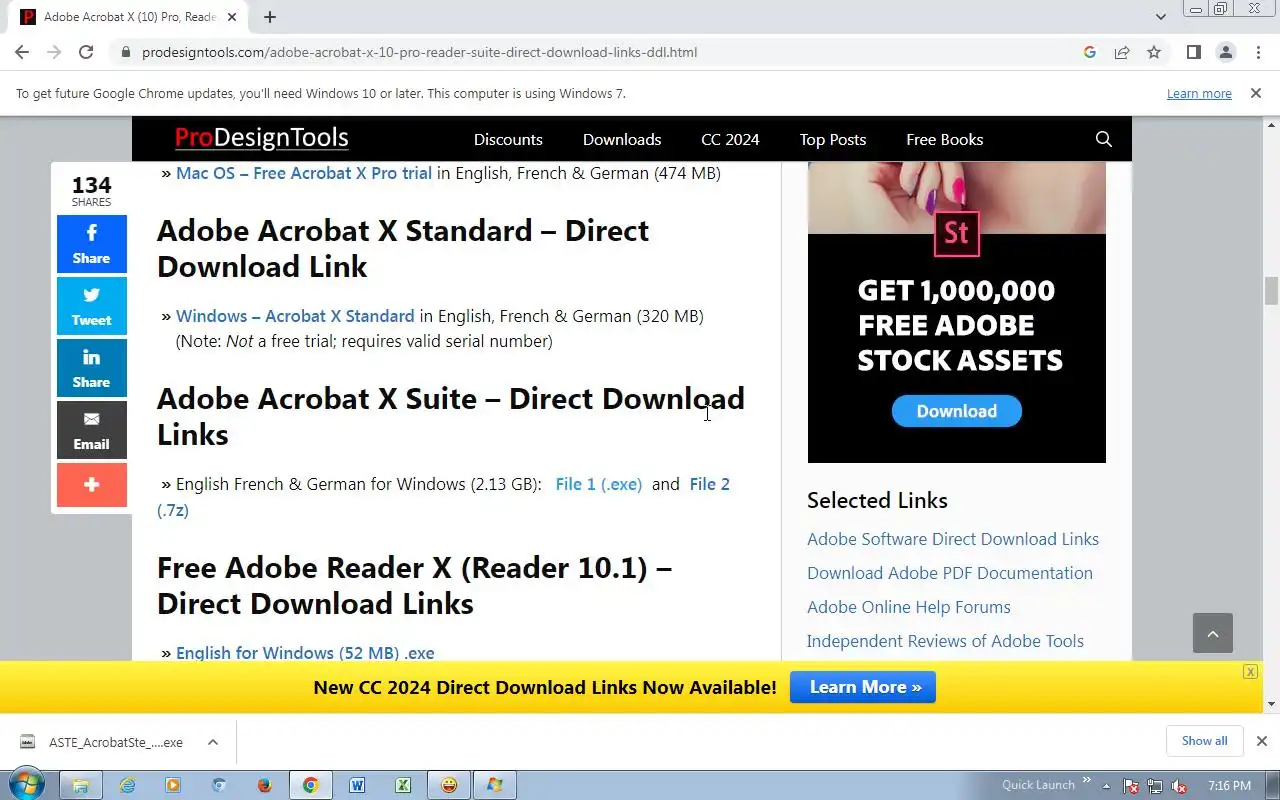Download Reader English for Windows .exe
This screenshot has height=800, width=1280.
point(305,652)
